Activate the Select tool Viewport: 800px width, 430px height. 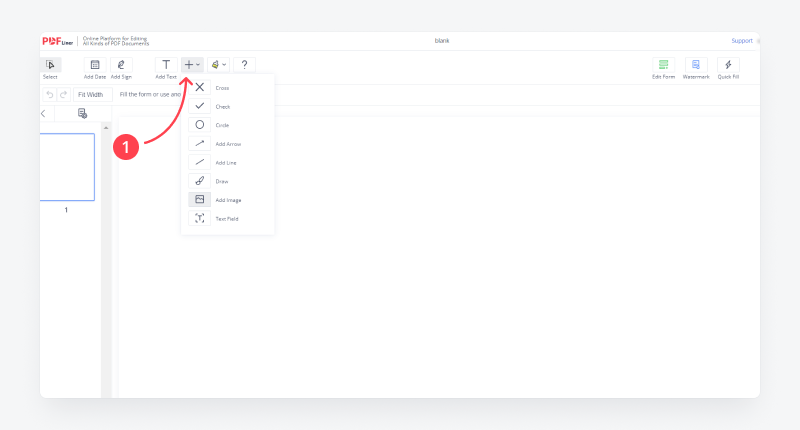pyautogui.click(x=50, y=65)
